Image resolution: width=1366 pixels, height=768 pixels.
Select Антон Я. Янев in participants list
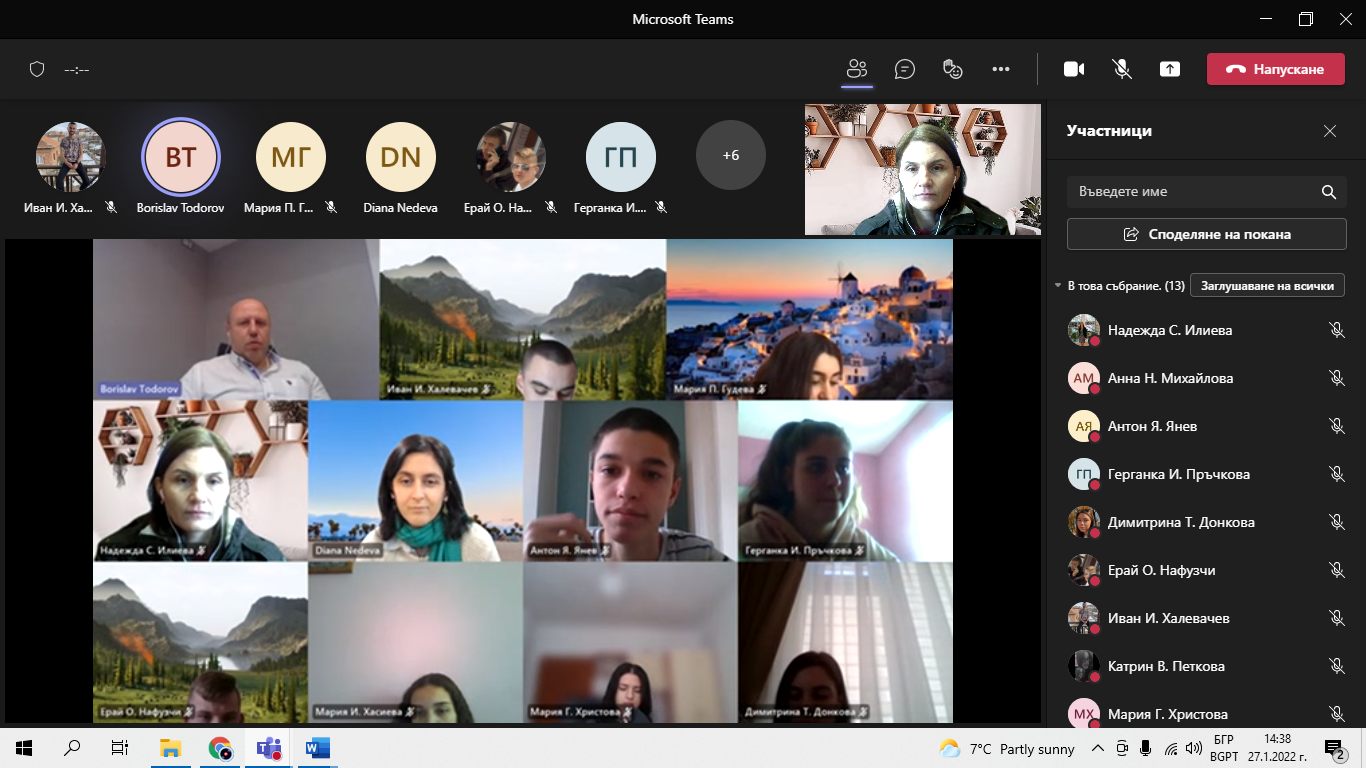coord(1152,426)
